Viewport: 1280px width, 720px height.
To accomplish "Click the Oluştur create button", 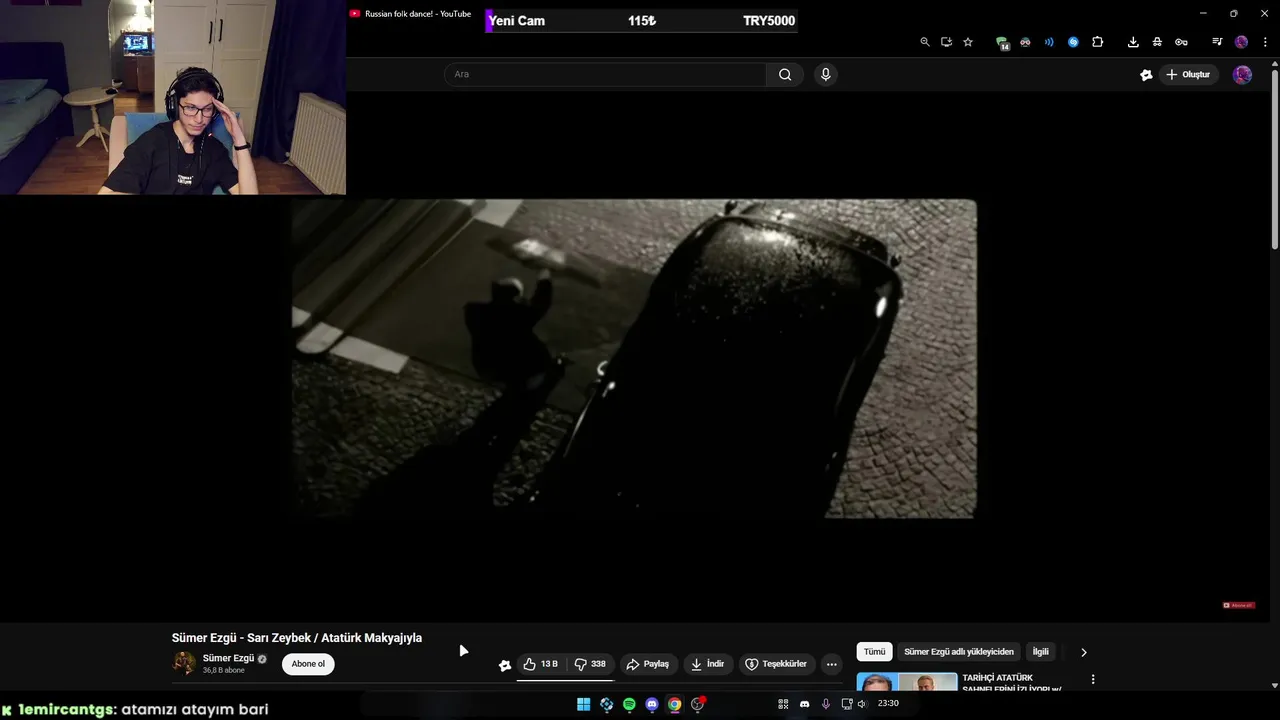I will [x=1188, y=75].
